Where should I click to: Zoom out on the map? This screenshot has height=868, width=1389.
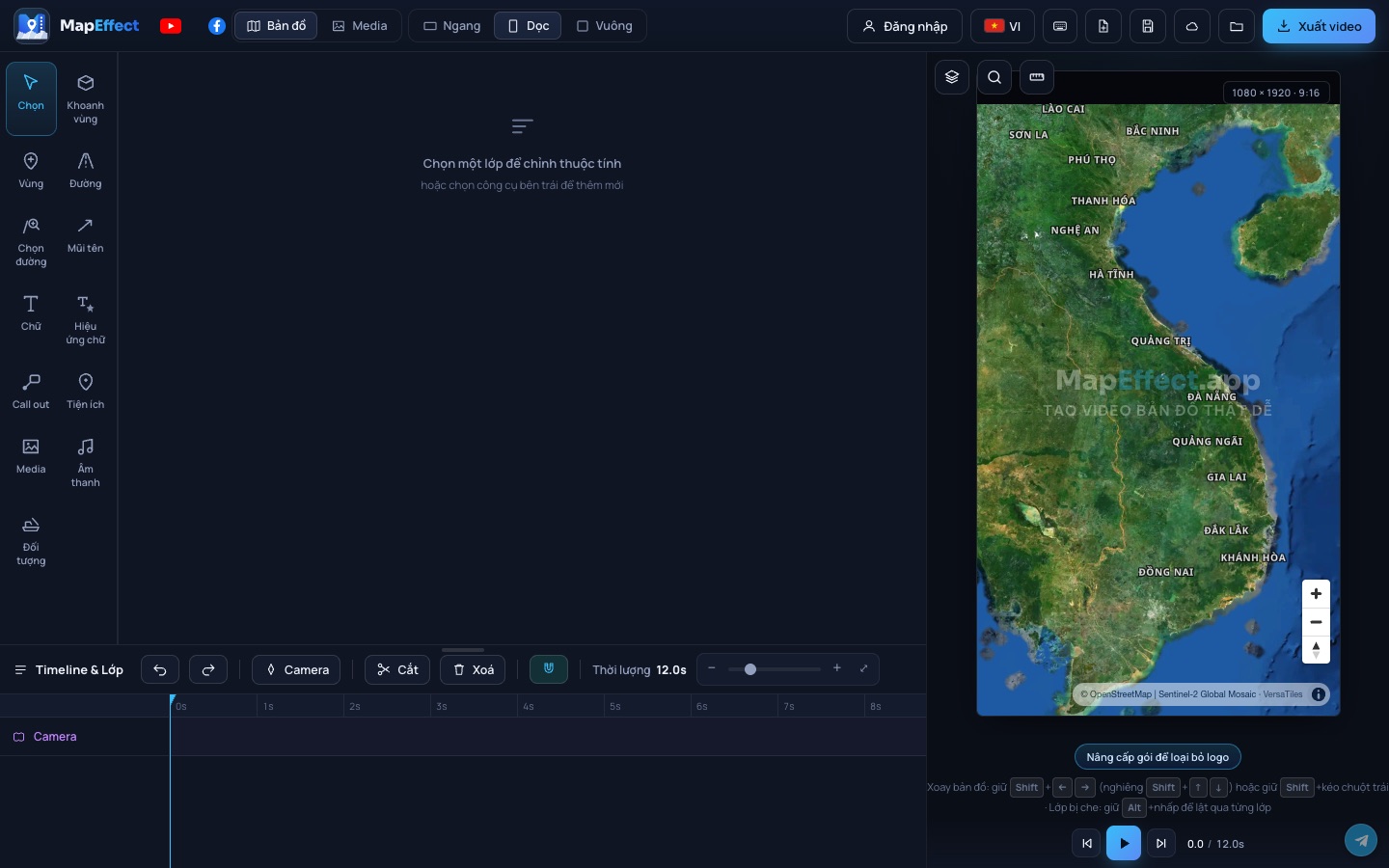pyautogui.click(x=1316, y=622)
